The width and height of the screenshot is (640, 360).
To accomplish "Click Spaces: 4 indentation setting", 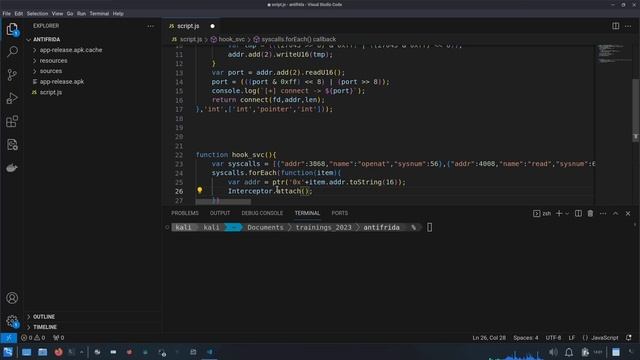I will coord(526,338).
